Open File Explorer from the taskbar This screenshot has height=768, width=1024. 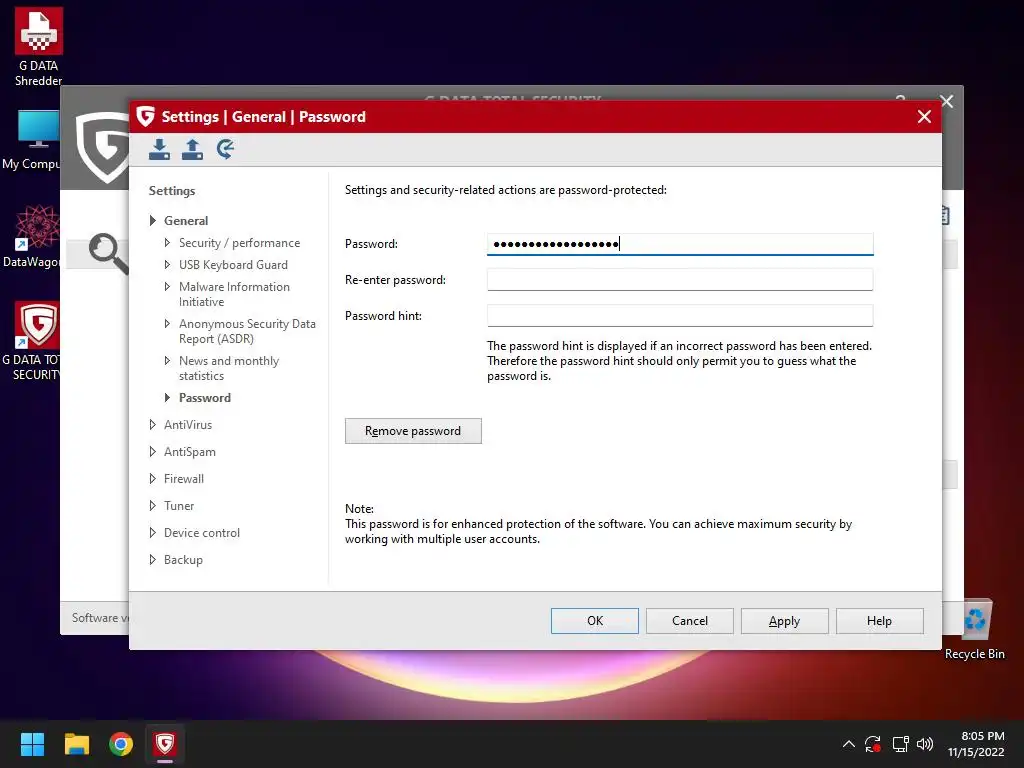(x=76, y=744)
